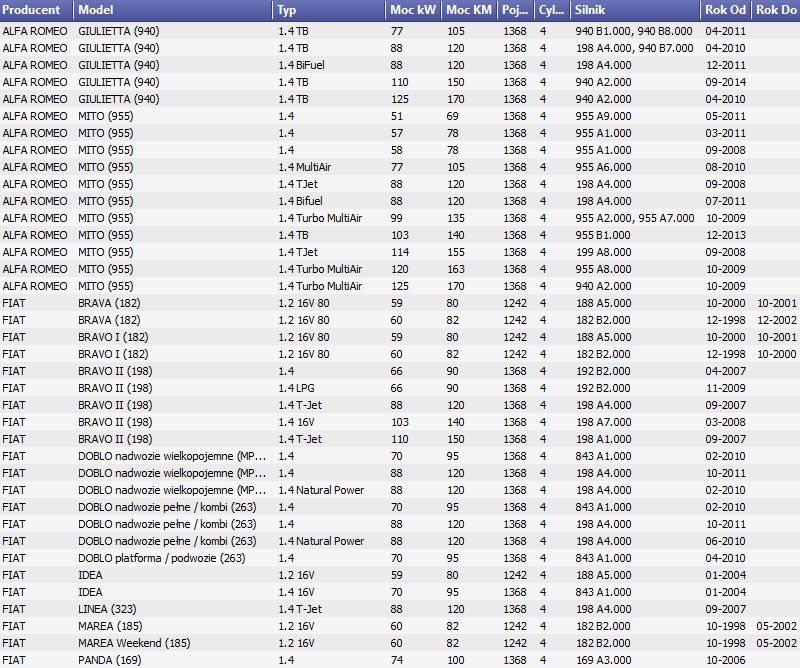800x668 pixels.
Task: Select date '11-2009' in Rok Od column
Action: [x=726, y=388]
